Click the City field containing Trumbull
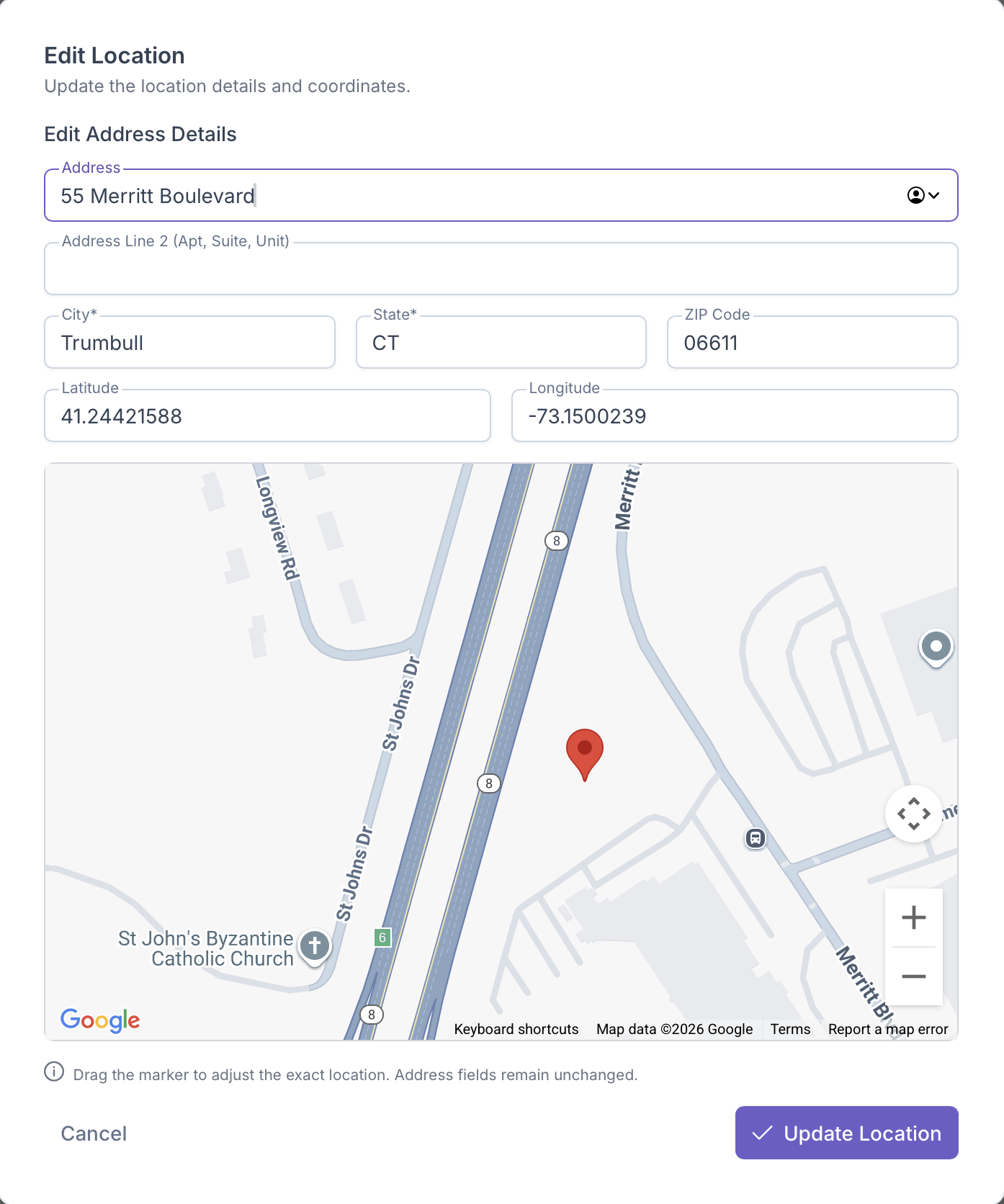Screen dimensions: 1004x1204 coord(189,343)
